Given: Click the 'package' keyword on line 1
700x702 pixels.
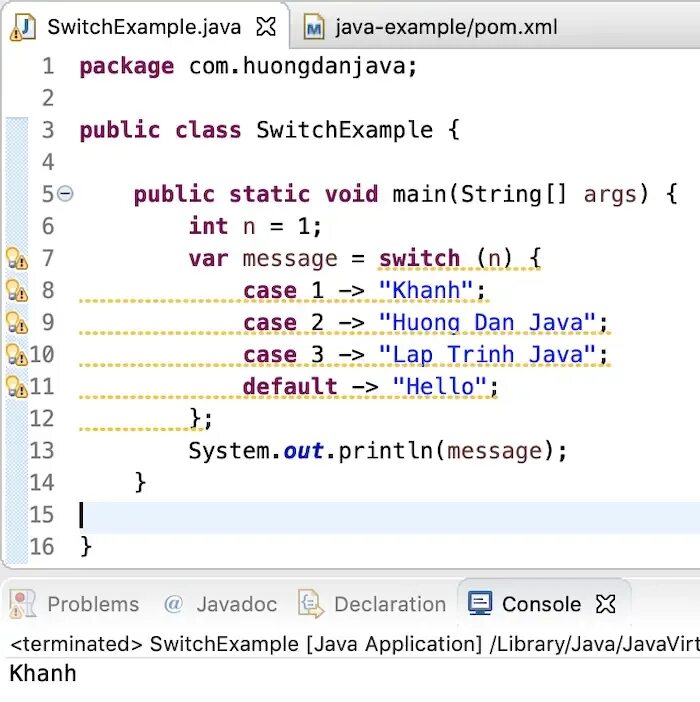Looking at the screenshot, I should point(127,67).
